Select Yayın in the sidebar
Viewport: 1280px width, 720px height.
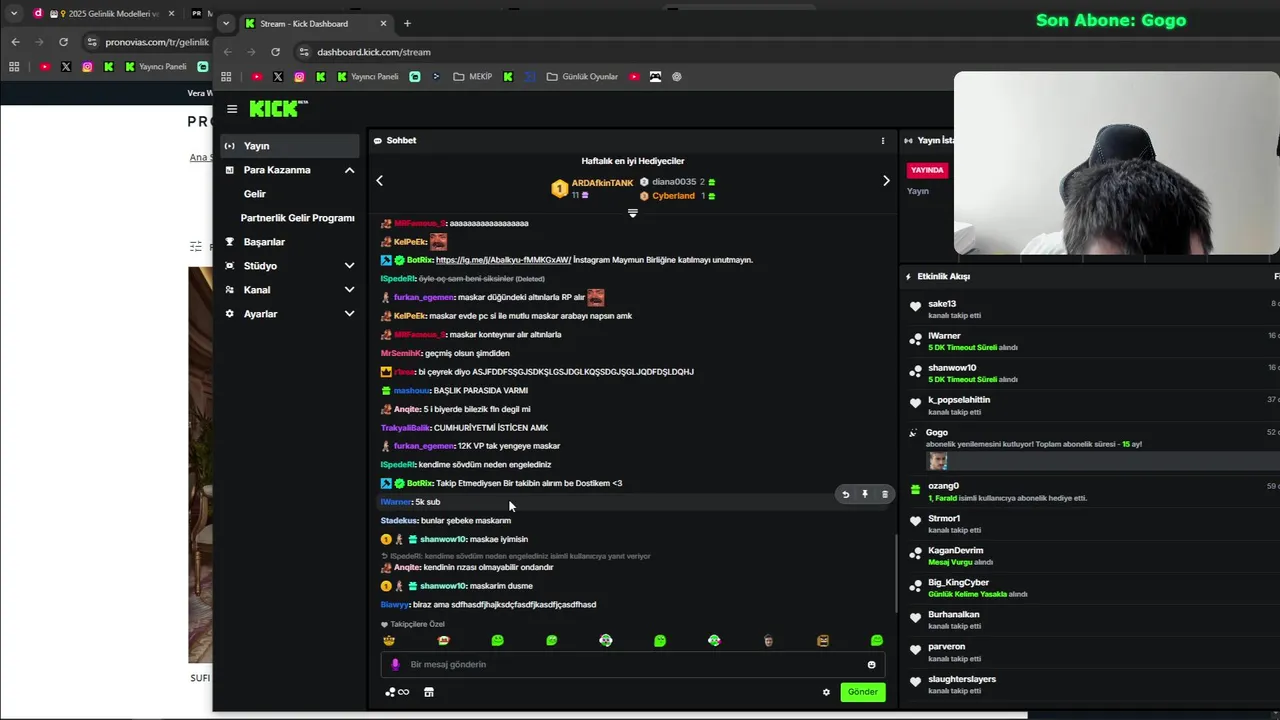click(x=290, y=146)
